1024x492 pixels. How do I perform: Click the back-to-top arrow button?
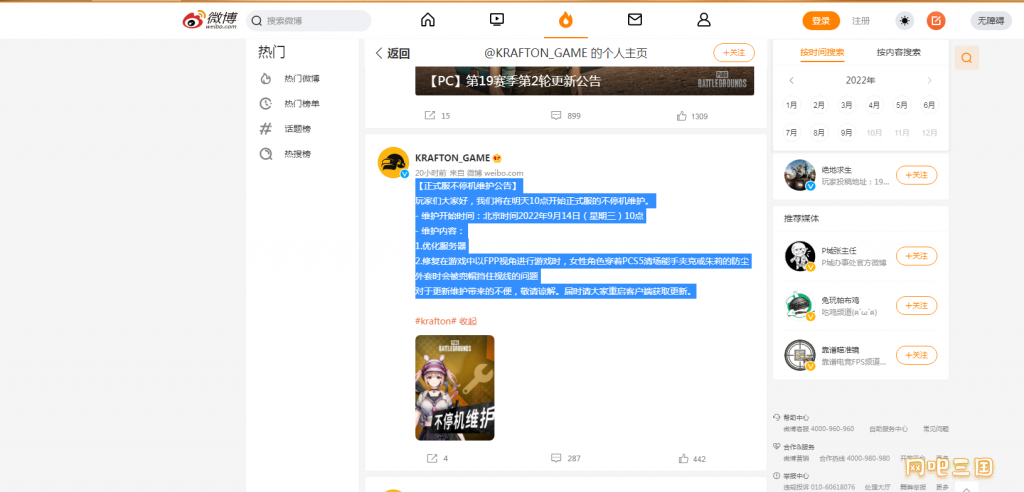click(967, 487)
